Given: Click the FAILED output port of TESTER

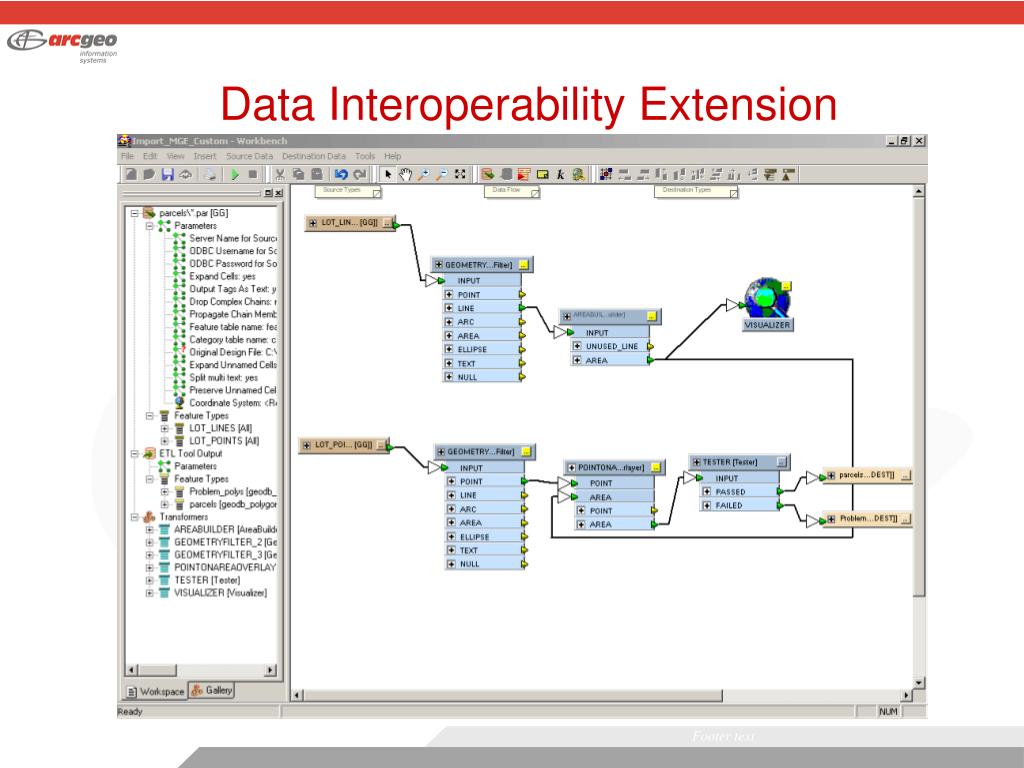Looking at the screenshot, I should pyautogui.click(x=780, y=505).
